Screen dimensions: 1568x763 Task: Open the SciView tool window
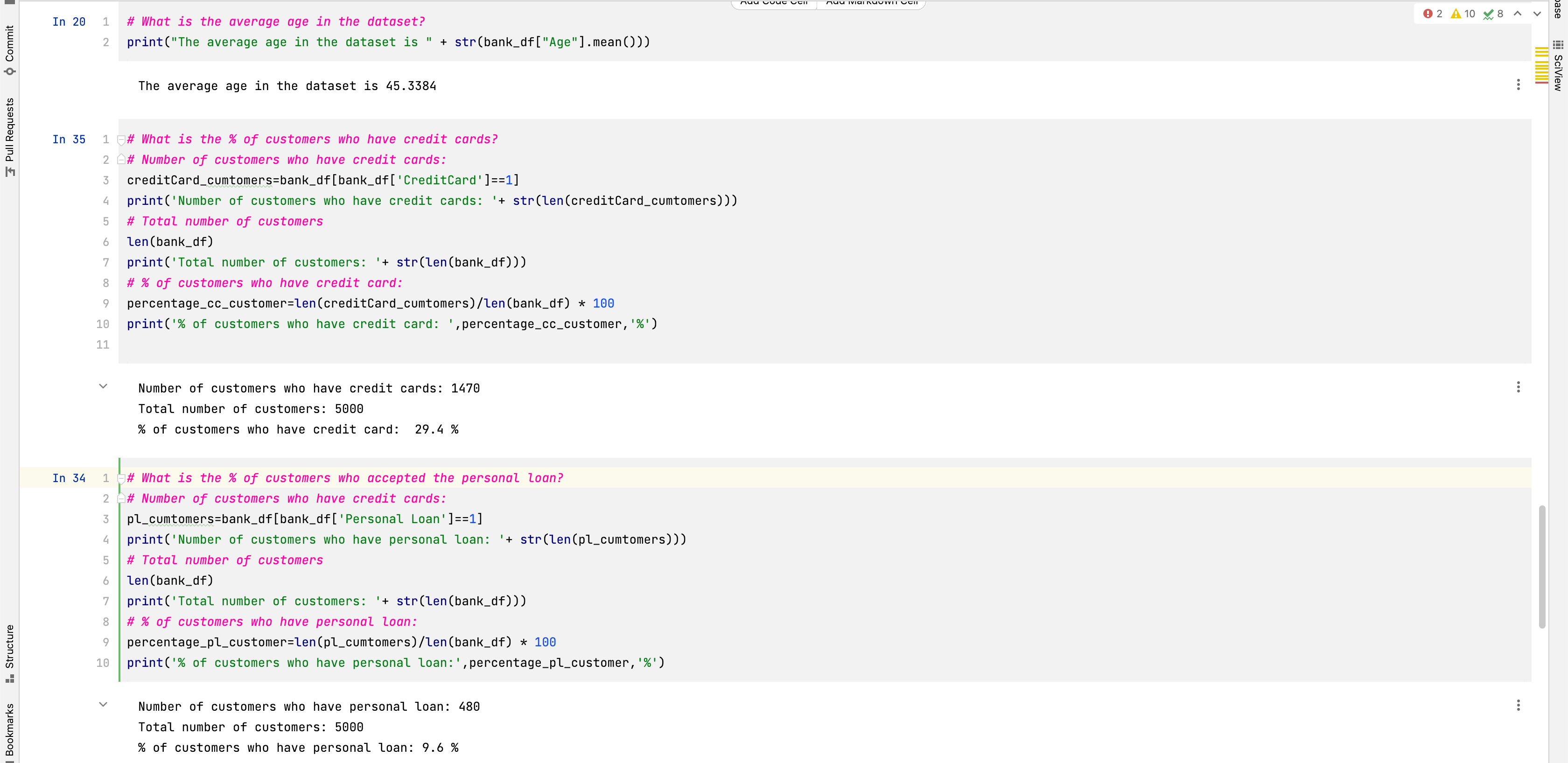point(1558,66)
